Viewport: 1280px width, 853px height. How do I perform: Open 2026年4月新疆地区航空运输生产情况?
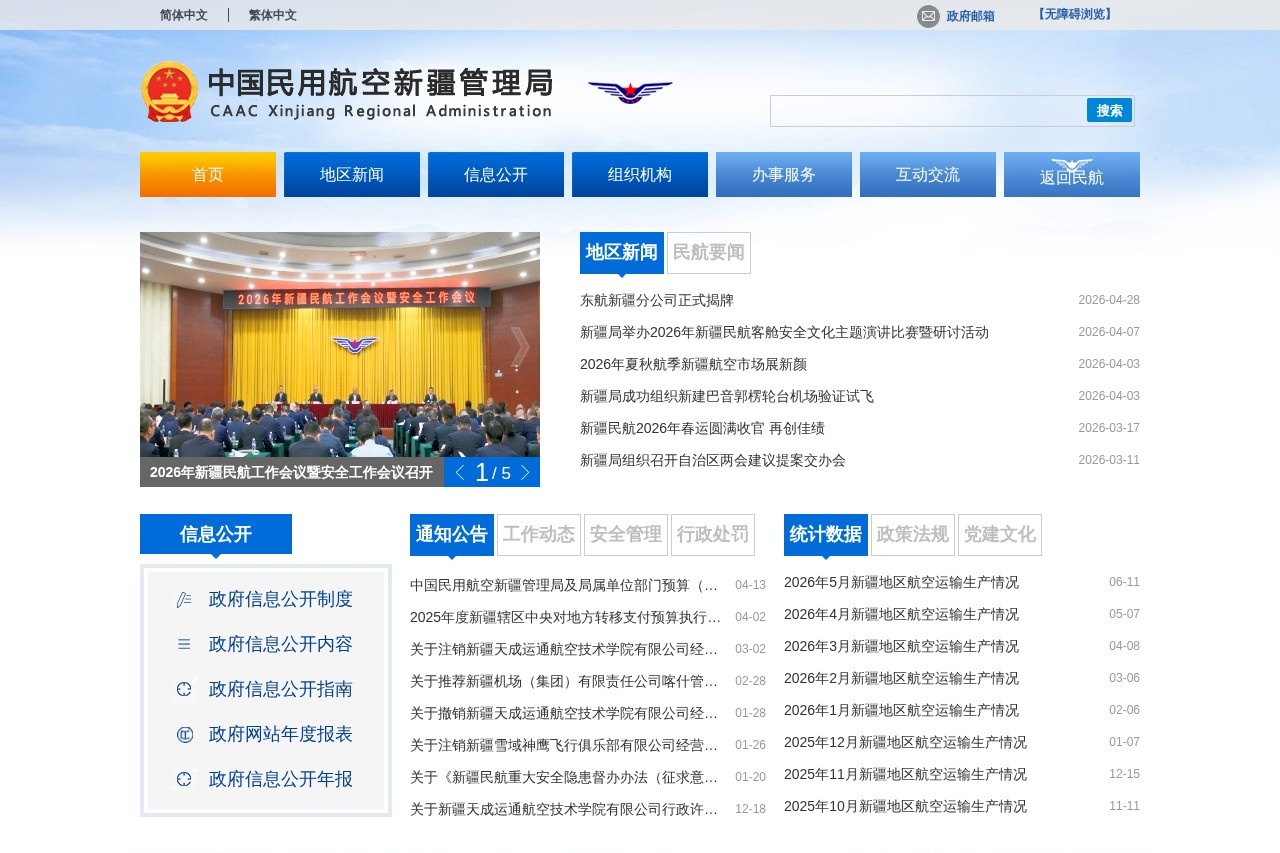[x=901, y=614]
